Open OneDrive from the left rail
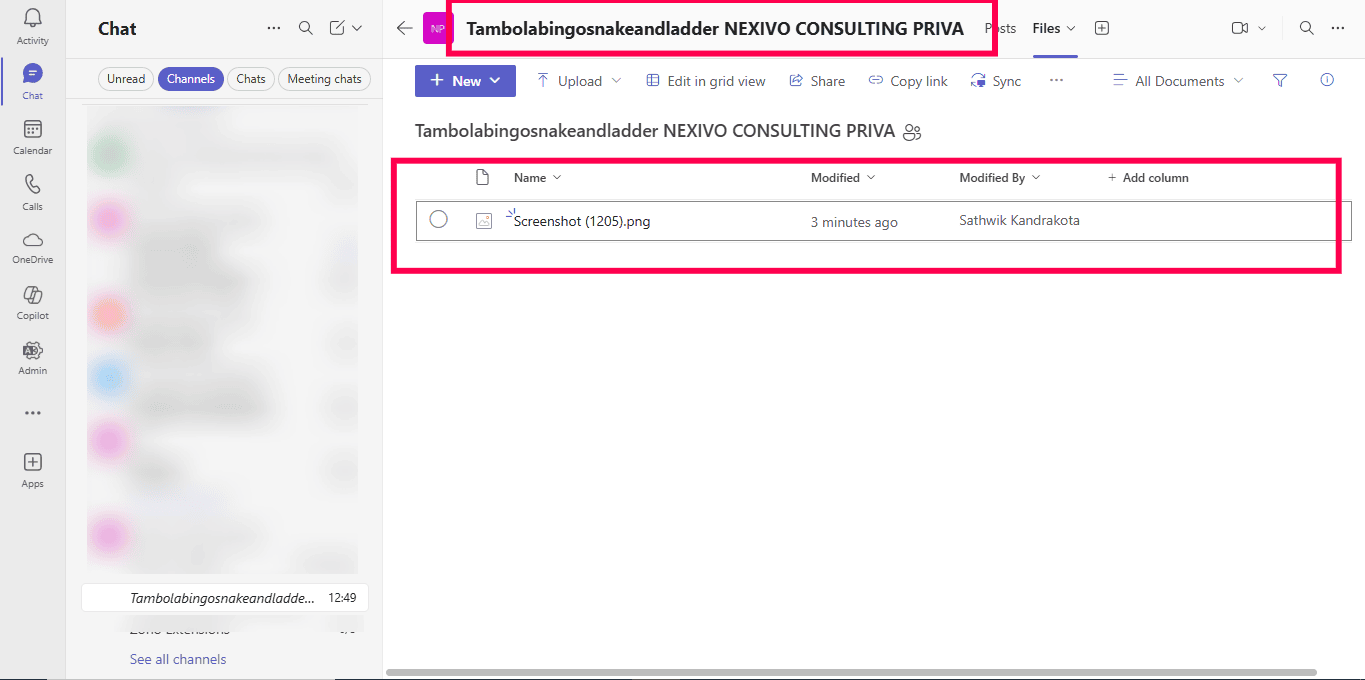 click(x=32, y=247)
